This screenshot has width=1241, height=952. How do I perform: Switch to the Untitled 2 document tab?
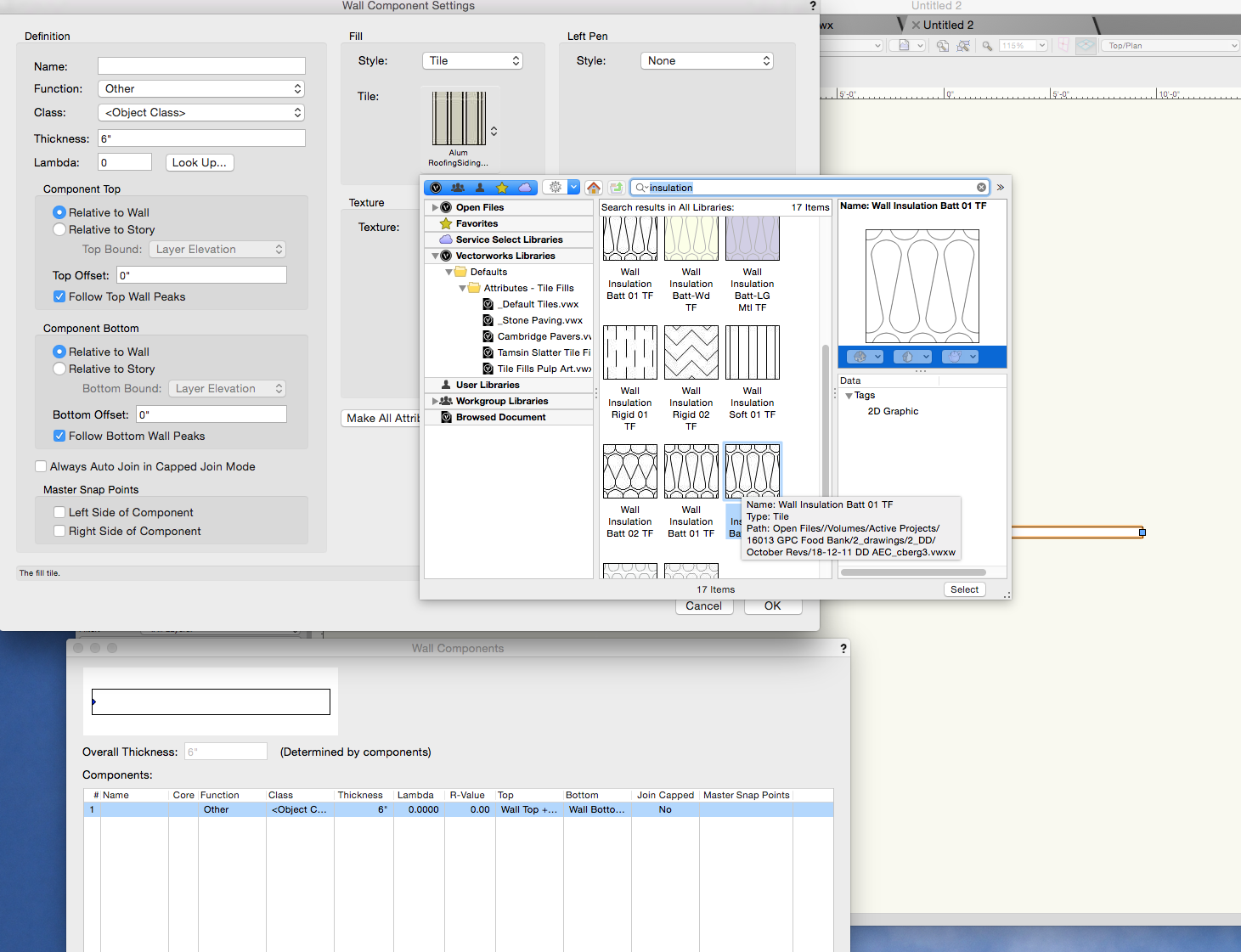tap(947, 25)
